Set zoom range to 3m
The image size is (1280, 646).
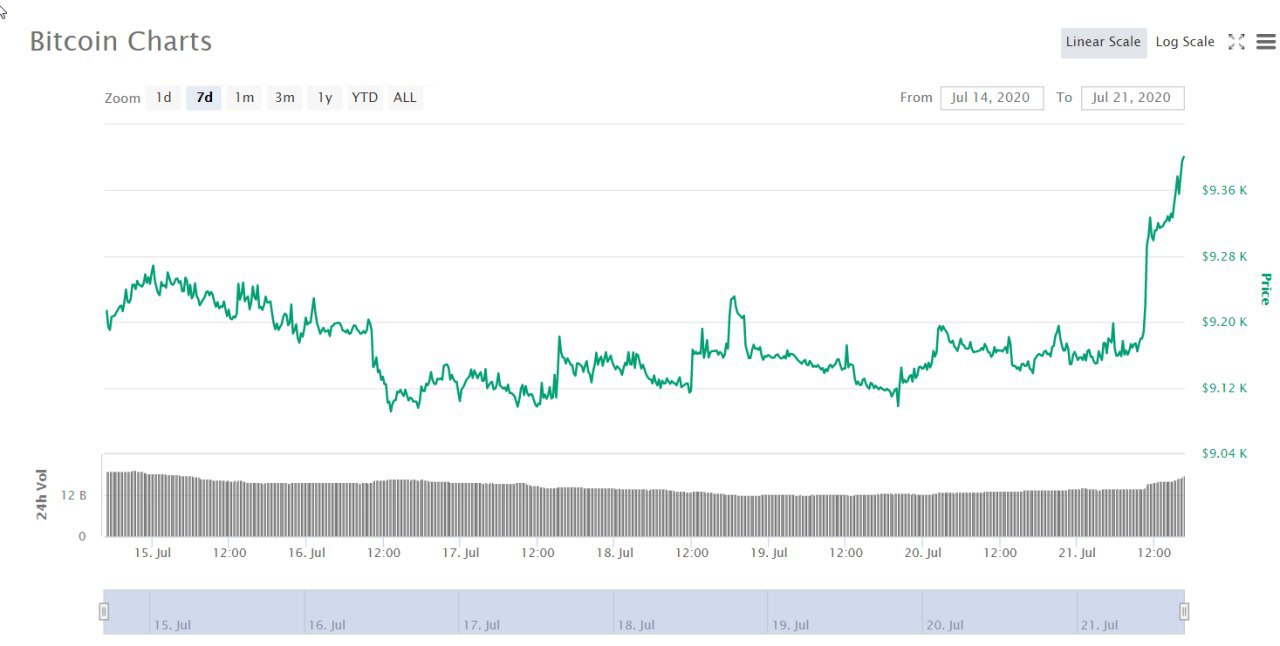pyautogui.click(x=285, y=98)
